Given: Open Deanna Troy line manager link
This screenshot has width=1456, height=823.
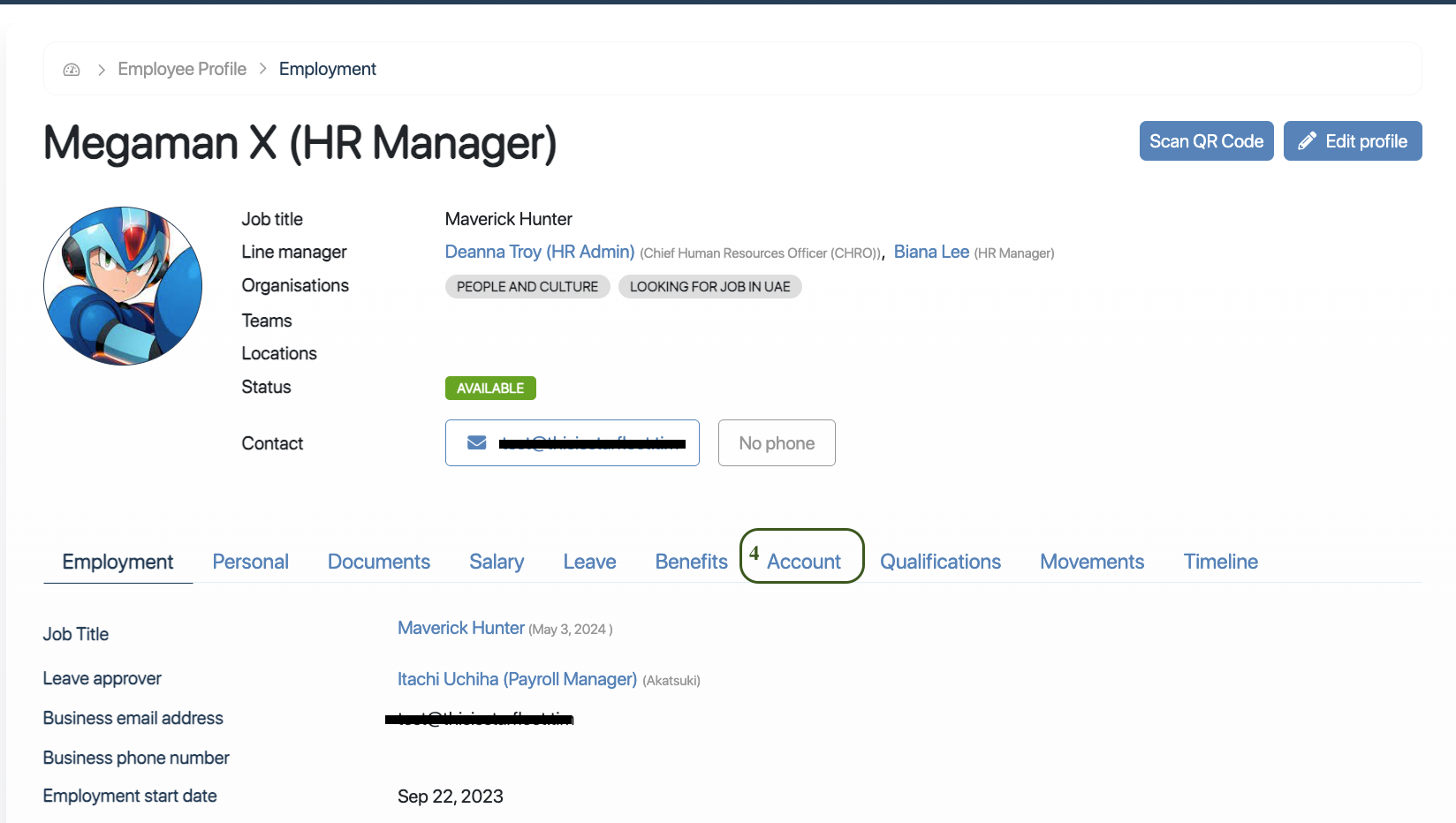Looking at the screenshot, I should point(539,252).
